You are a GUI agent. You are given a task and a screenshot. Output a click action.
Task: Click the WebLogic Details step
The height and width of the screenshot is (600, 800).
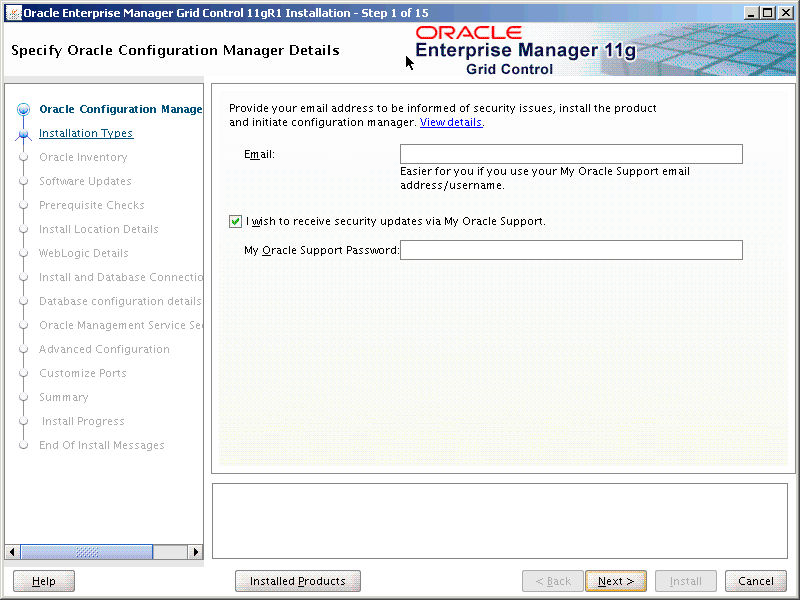pos(84,253)
